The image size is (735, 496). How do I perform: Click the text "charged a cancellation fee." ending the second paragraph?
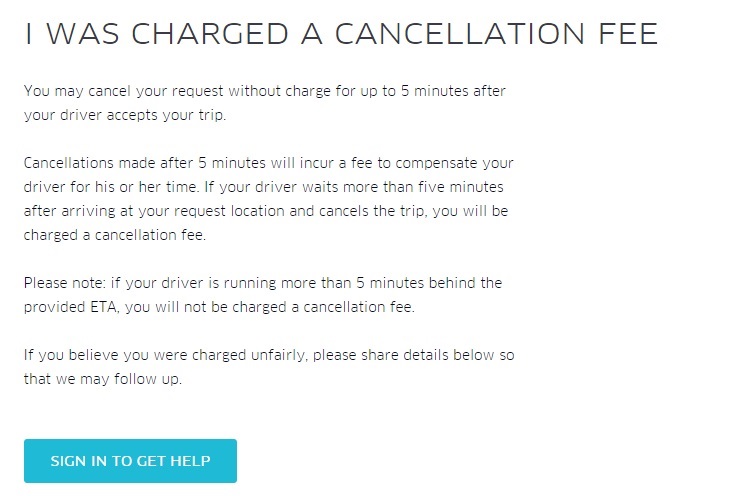pos(115,235)
